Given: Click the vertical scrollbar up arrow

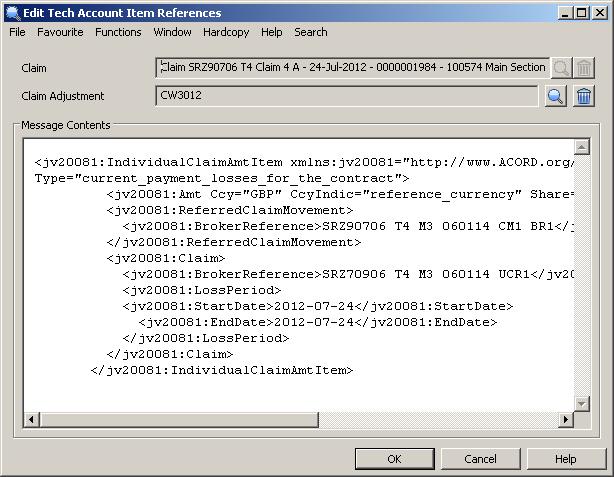Looking at the screenshot, I should coord(582,147).
